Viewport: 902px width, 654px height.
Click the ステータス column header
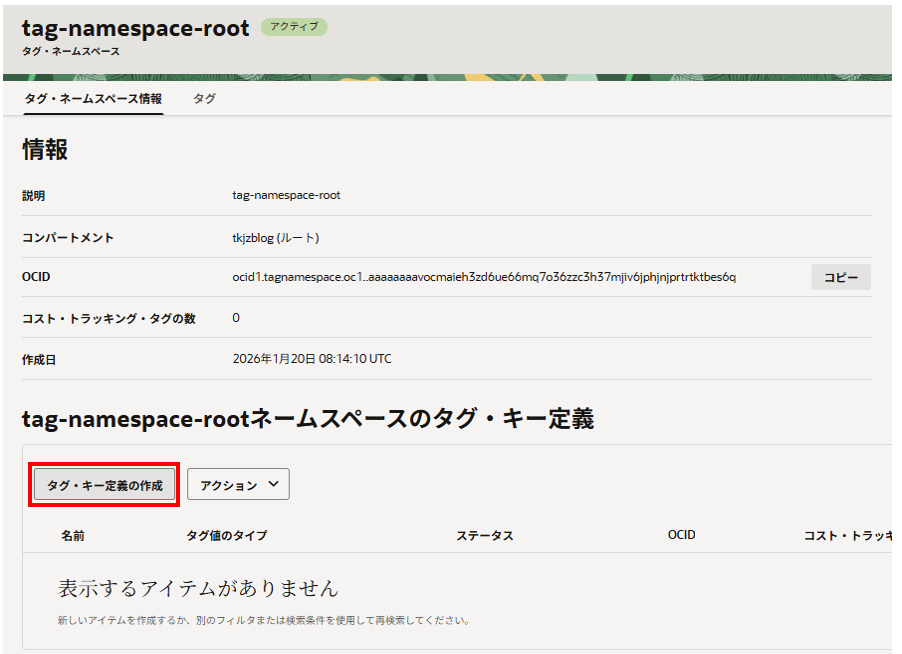pos(485,536)
